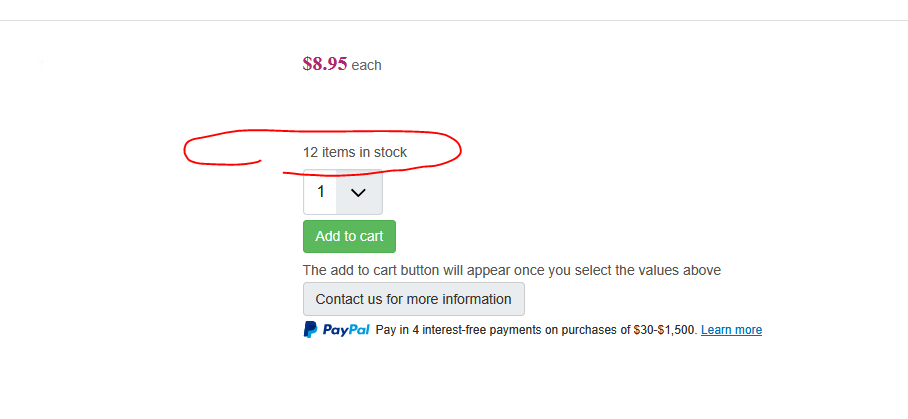
Task: Click the horizontal divider line at top
Action: [454, 20]
